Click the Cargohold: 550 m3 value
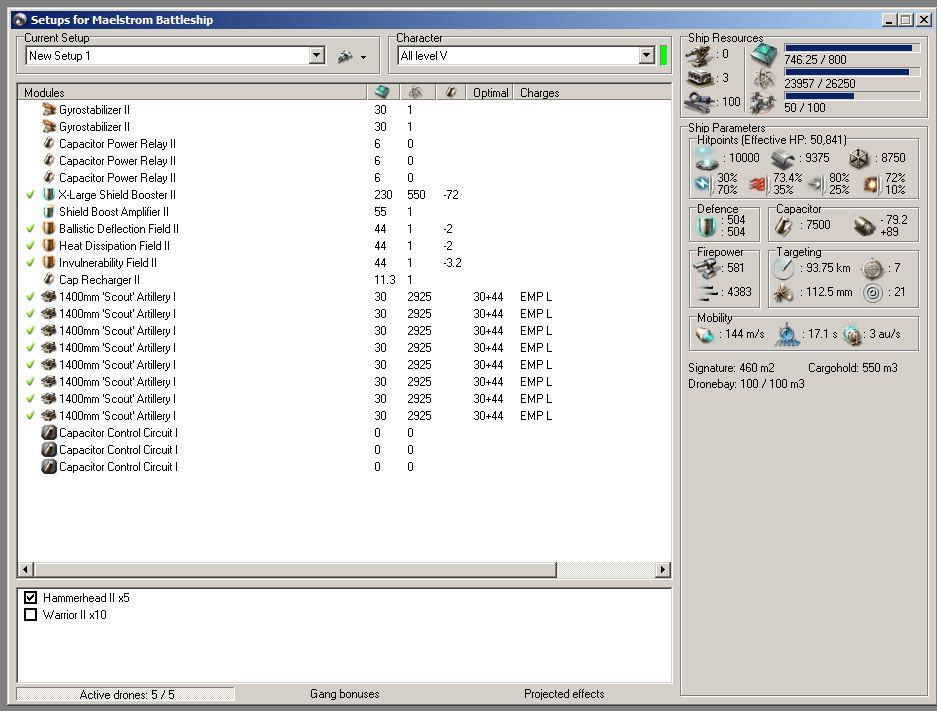 click(x=853, y=368)
